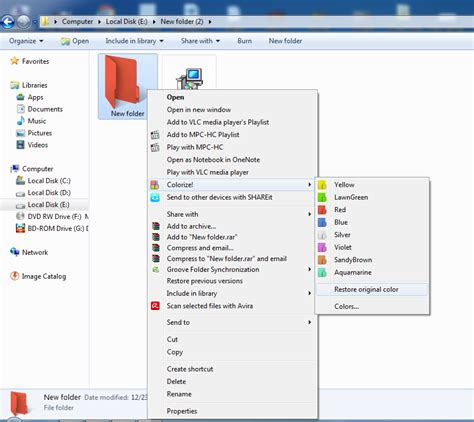The height and width of the screenshot is (422, 474).
Task: Click the Add to MPC-HC Playlist icon
Action: coord(155,135)
